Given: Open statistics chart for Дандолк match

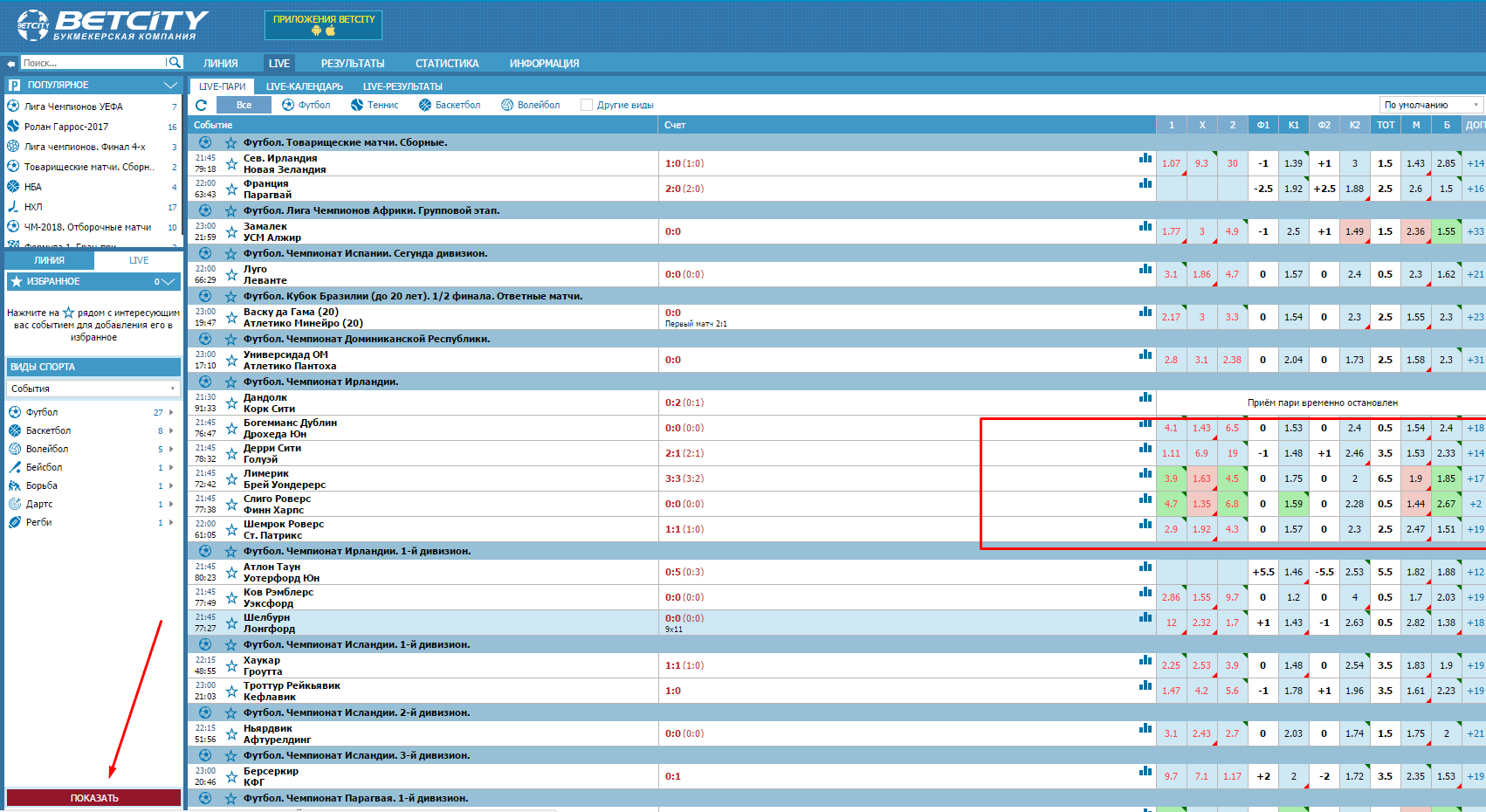Looking at the screenshot, I should tap(1145, 397).
